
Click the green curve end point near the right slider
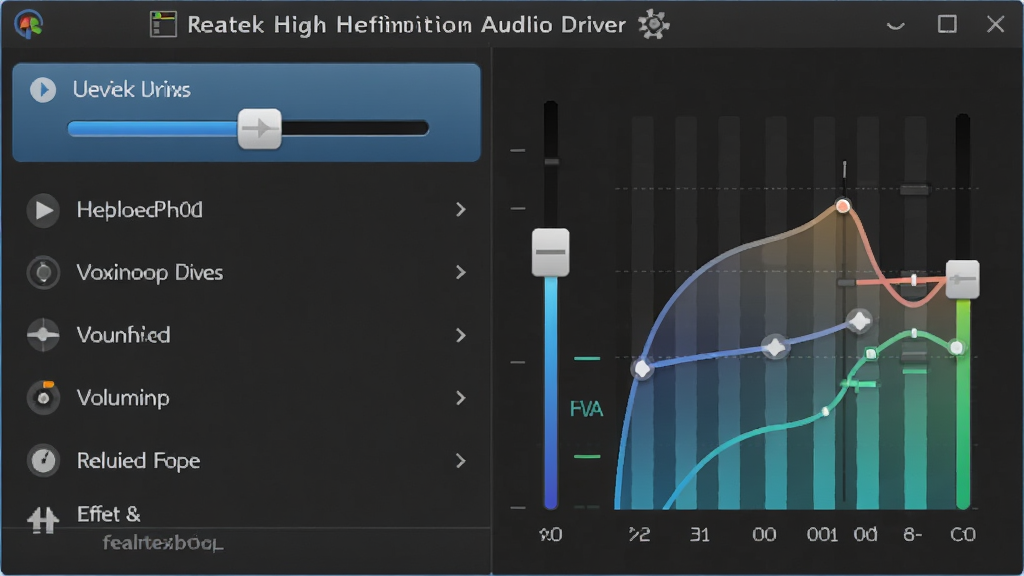(x=957, y=347)
